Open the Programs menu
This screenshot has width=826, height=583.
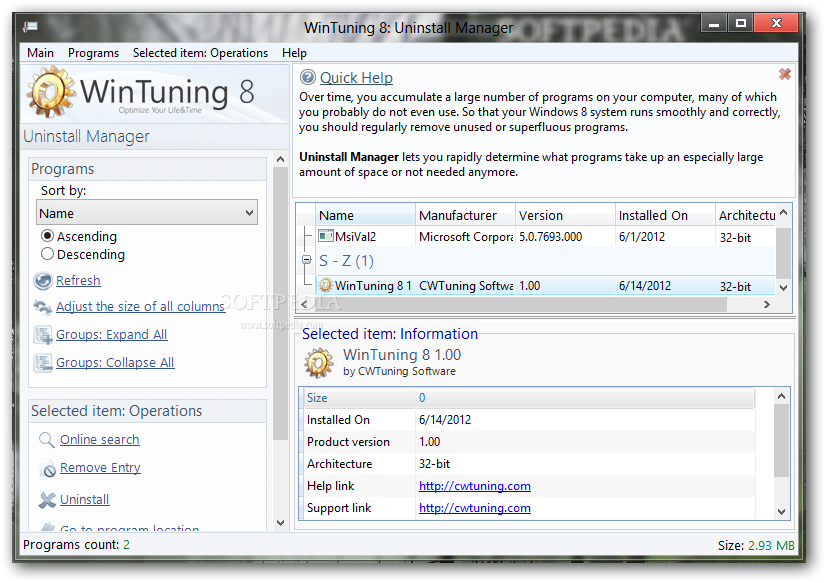(x=93, y=53)
